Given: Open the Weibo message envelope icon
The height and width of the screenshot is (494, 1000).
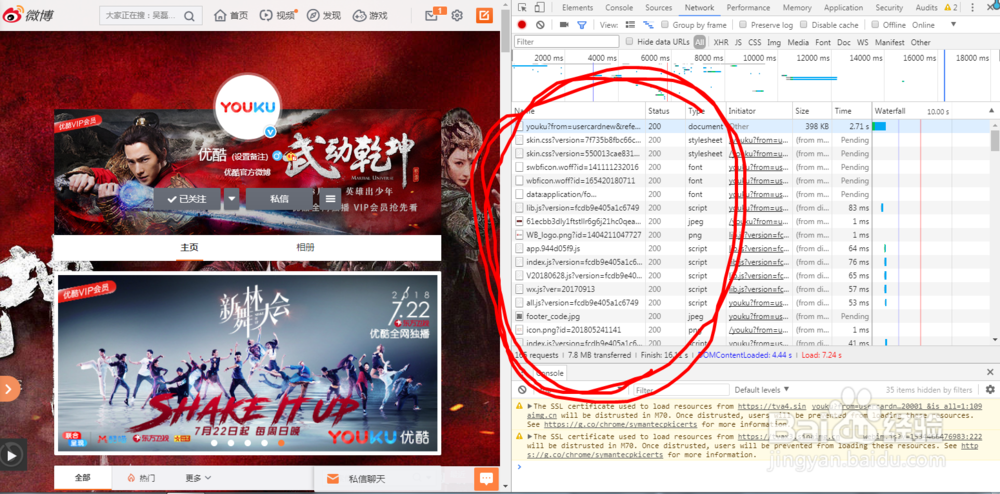Looking at the screenshot, I should tap(432, 15).
